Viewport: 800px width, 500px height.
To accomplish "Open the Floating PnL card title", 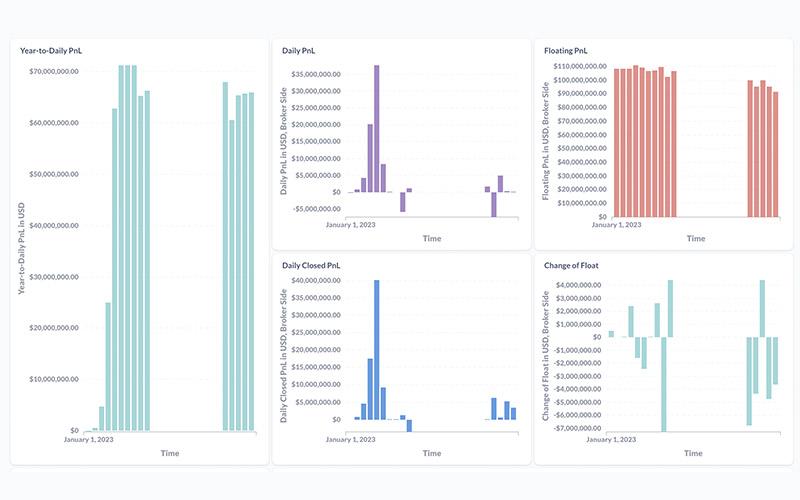I will (x=565, y=51).
